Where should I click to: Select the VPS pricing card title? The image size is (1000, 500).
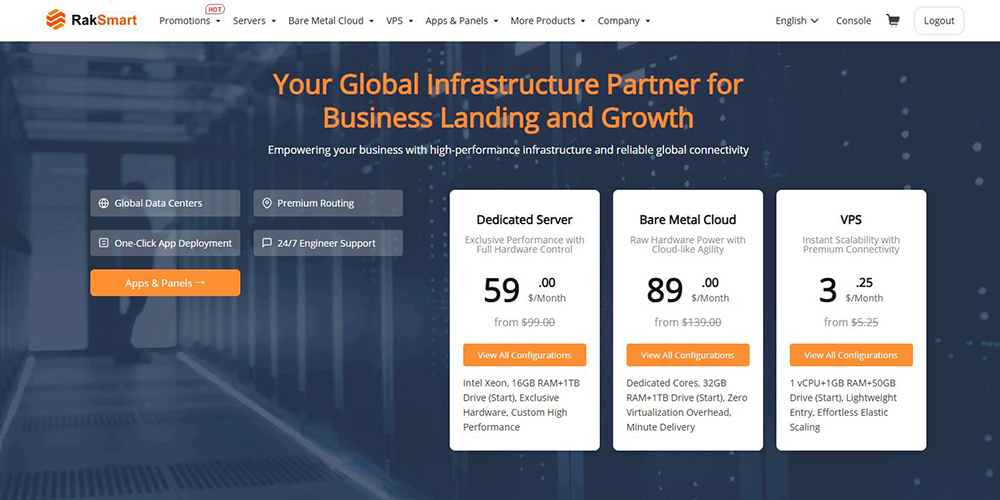851,220
